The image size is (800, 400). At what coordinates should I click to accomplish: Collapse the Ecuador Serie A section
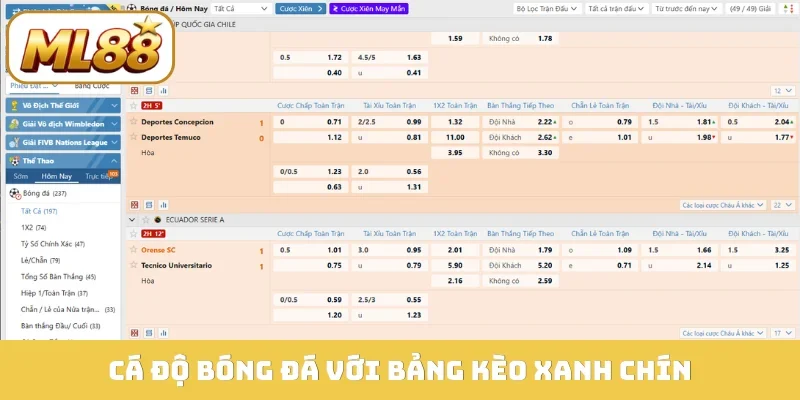click(x=132, y=220)
